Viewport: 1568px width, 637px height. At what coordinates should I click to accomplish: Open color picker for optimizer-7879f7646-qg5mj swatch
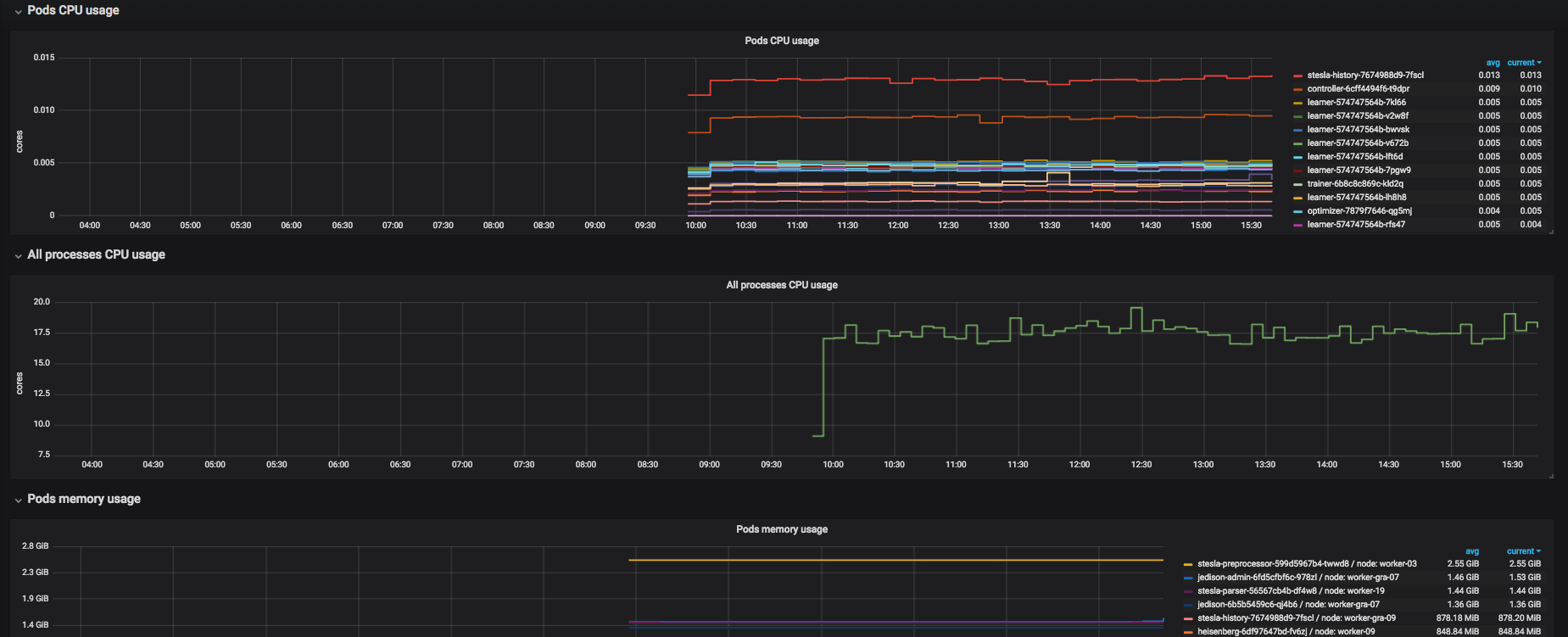click(1297, 211)
